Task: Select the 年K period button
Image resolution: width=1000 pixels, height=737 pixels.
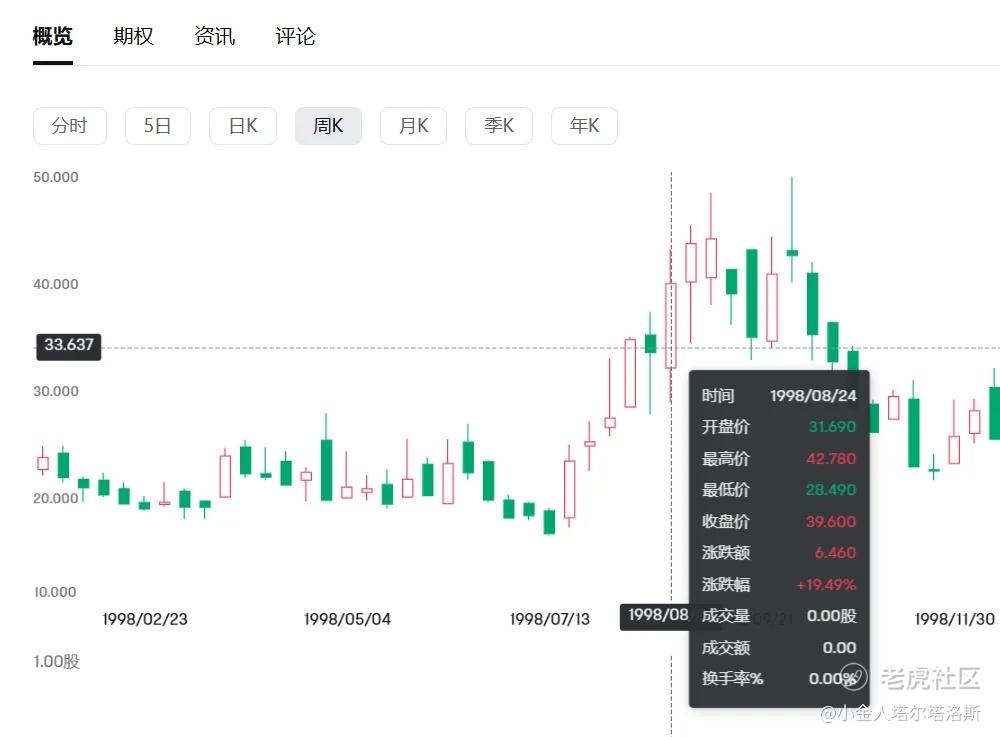Action: tap(584, 126)
